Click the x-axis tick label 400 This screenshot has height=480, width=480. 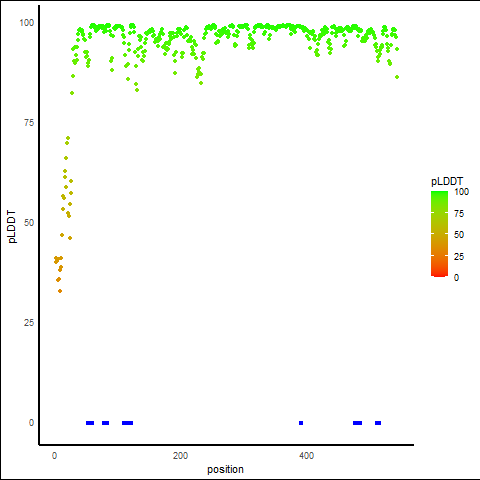306,456
